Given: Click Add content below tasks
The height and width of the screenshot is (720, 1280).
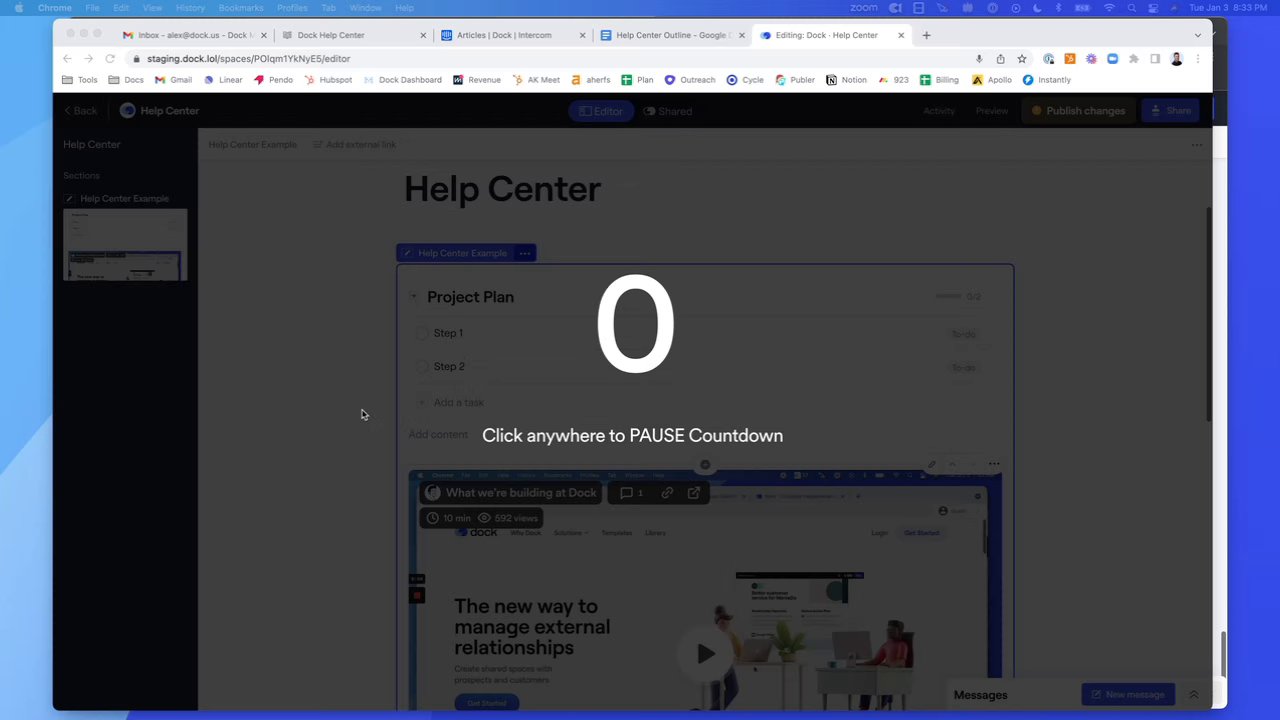Looking at the screenshot, I should click(x=438, y=435).
